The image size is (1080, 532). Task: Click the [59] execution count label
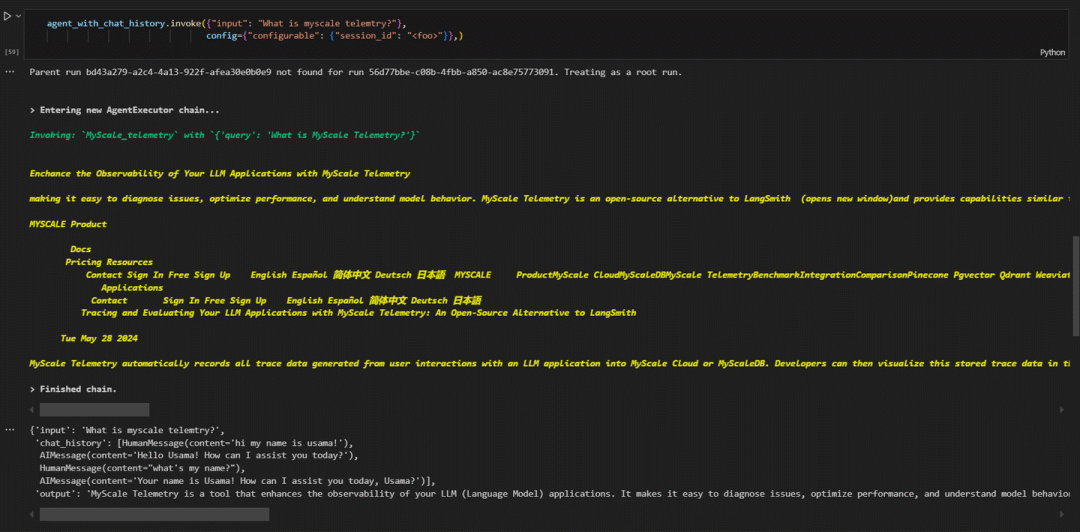pyautogui.click(x=12, y=52)
